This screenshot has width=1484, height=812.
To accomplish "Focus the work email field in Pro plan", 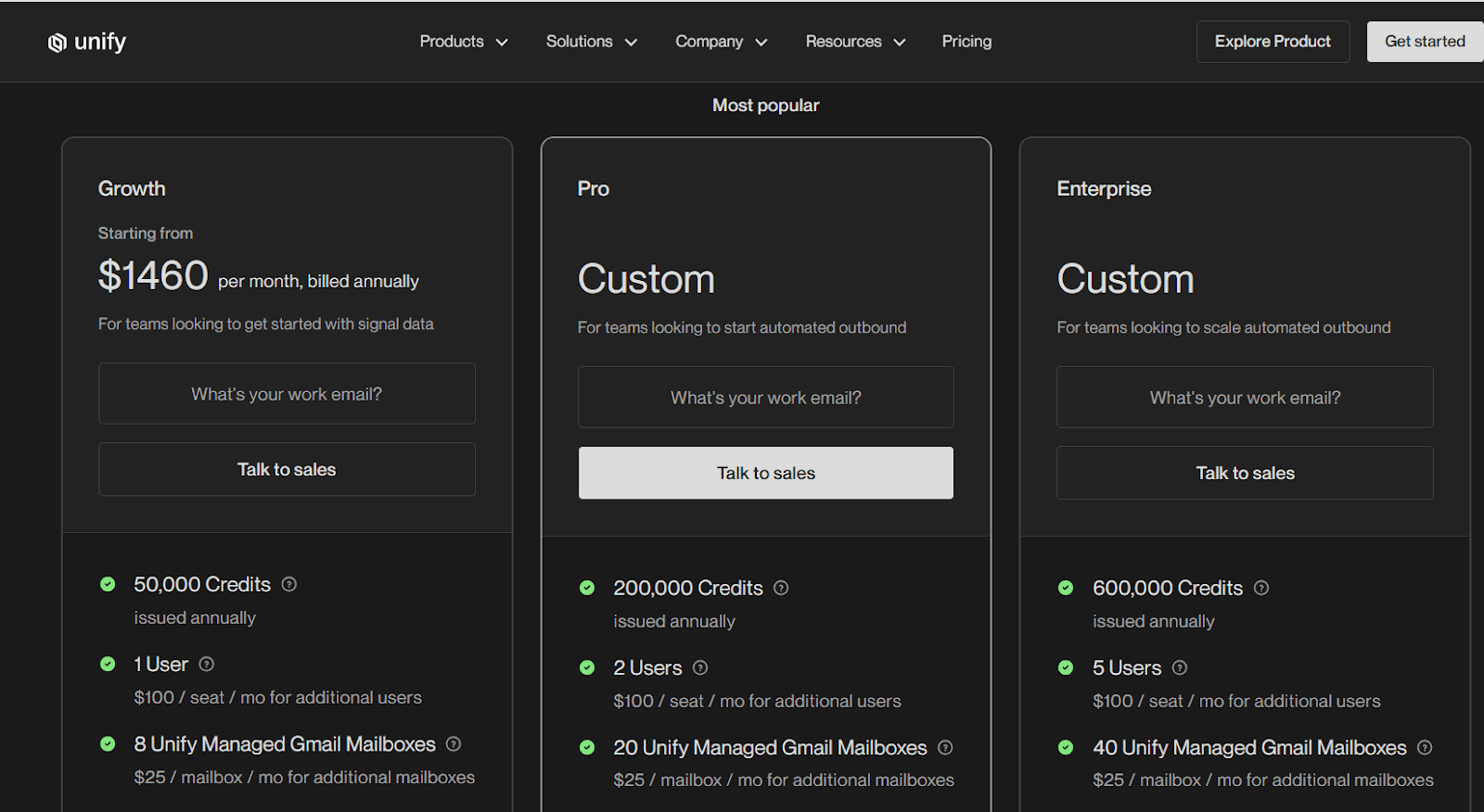I will coord(766,398).
